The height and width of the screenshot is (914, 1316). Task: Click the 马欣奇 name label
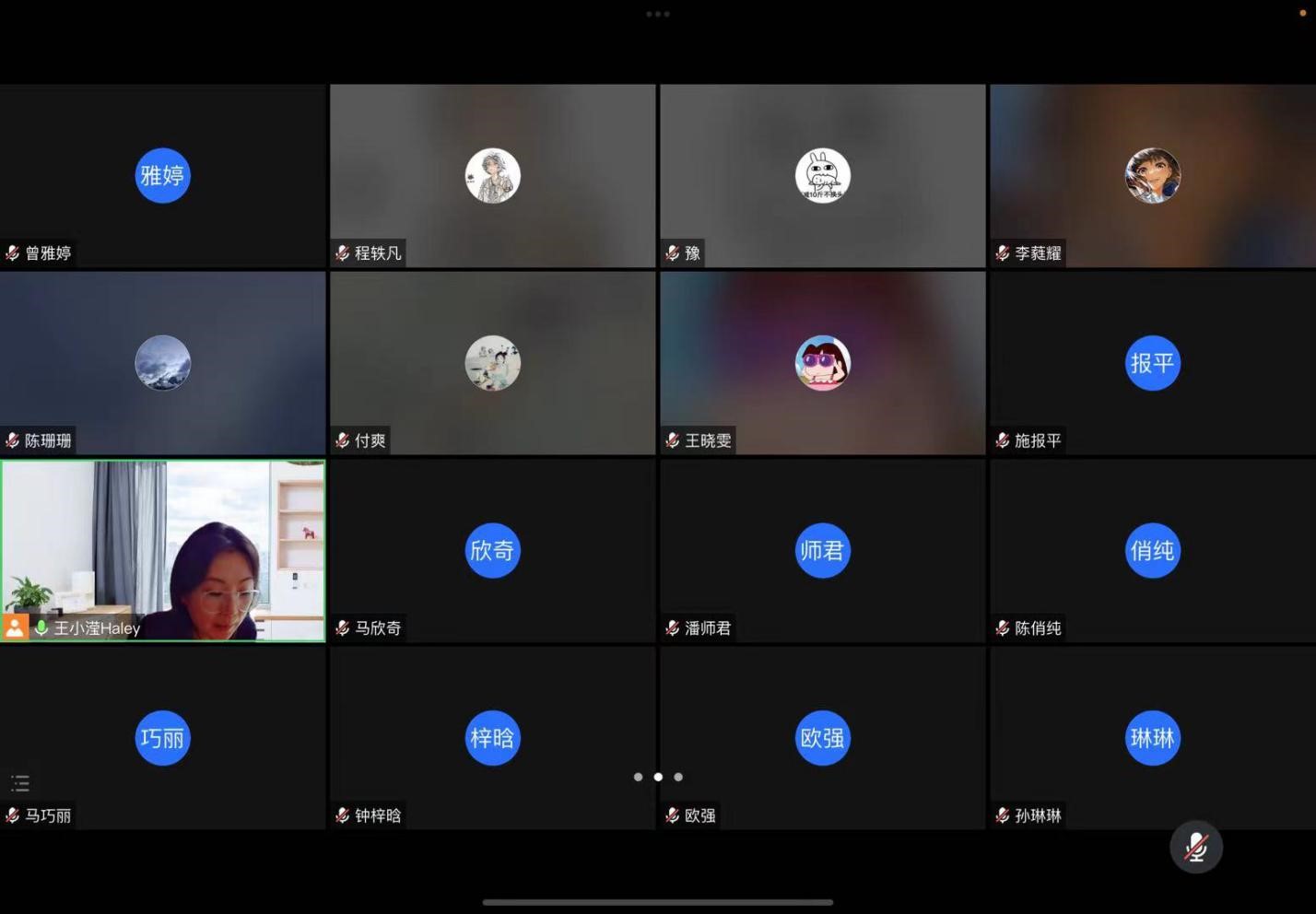click(x=378, y=628)
